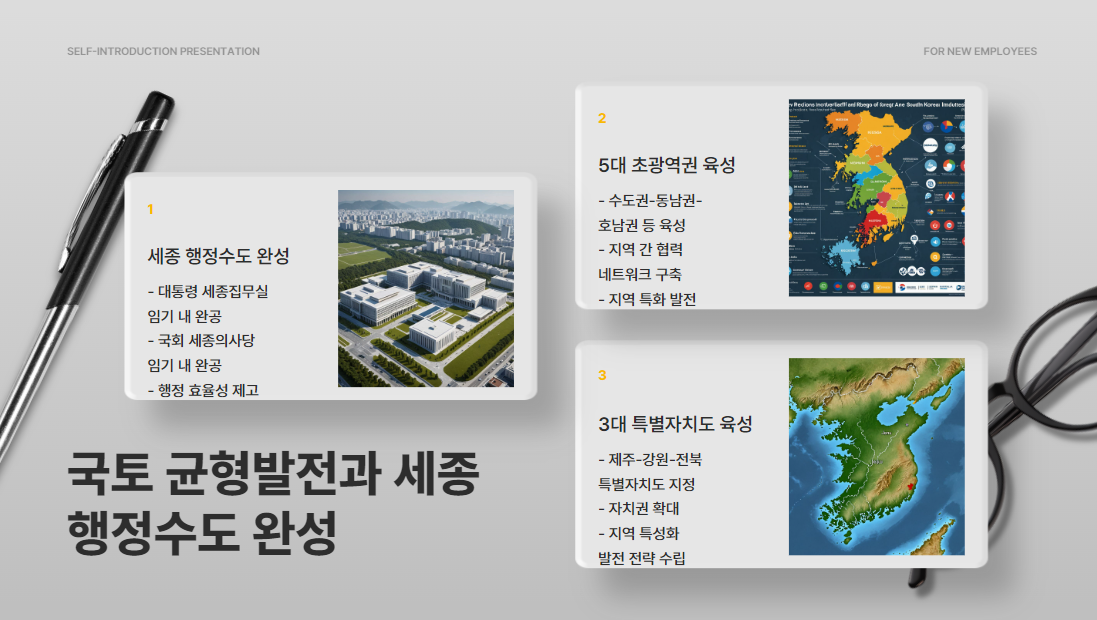Select the main title '국토 균형발전과 세종 행정수도 완성'
This screenshot has width=1097, height=620.
point(273,502)
